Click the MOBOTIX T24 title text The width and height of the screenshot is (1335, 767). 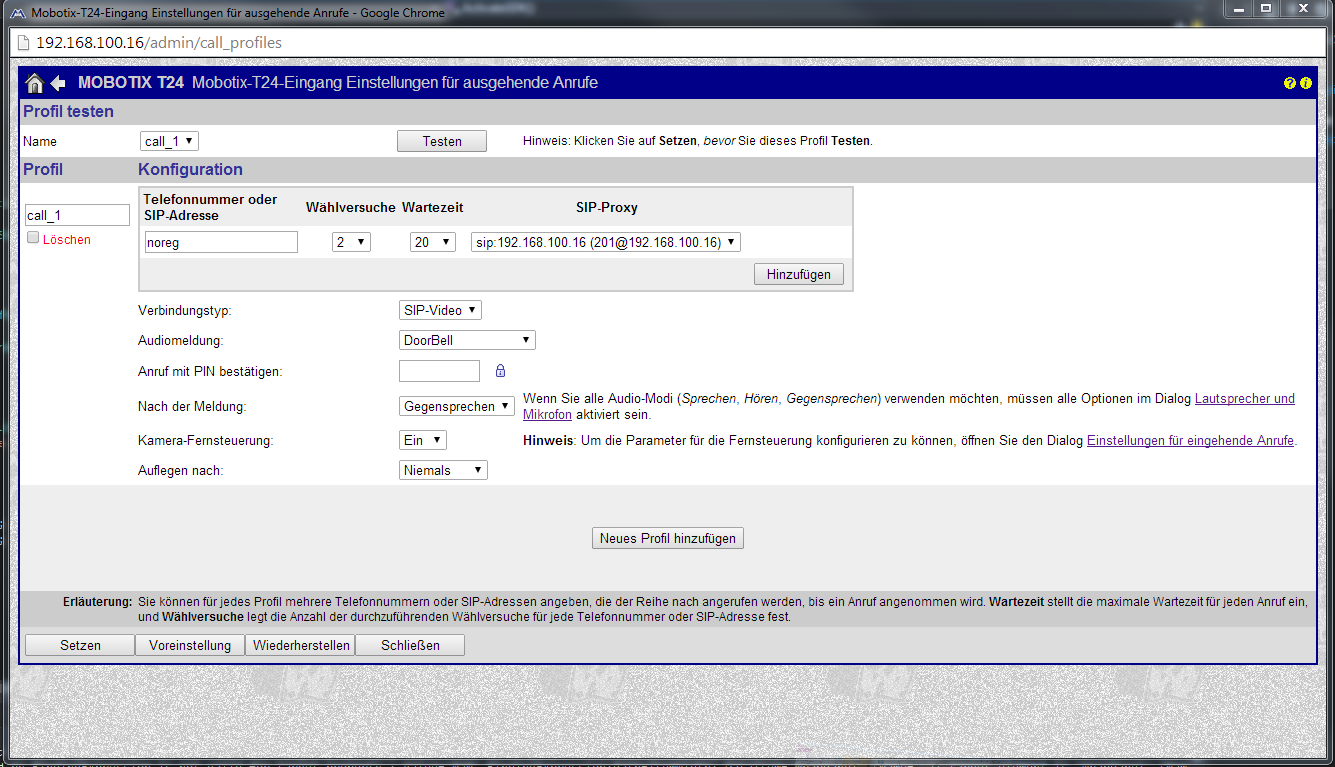(131, 83)
